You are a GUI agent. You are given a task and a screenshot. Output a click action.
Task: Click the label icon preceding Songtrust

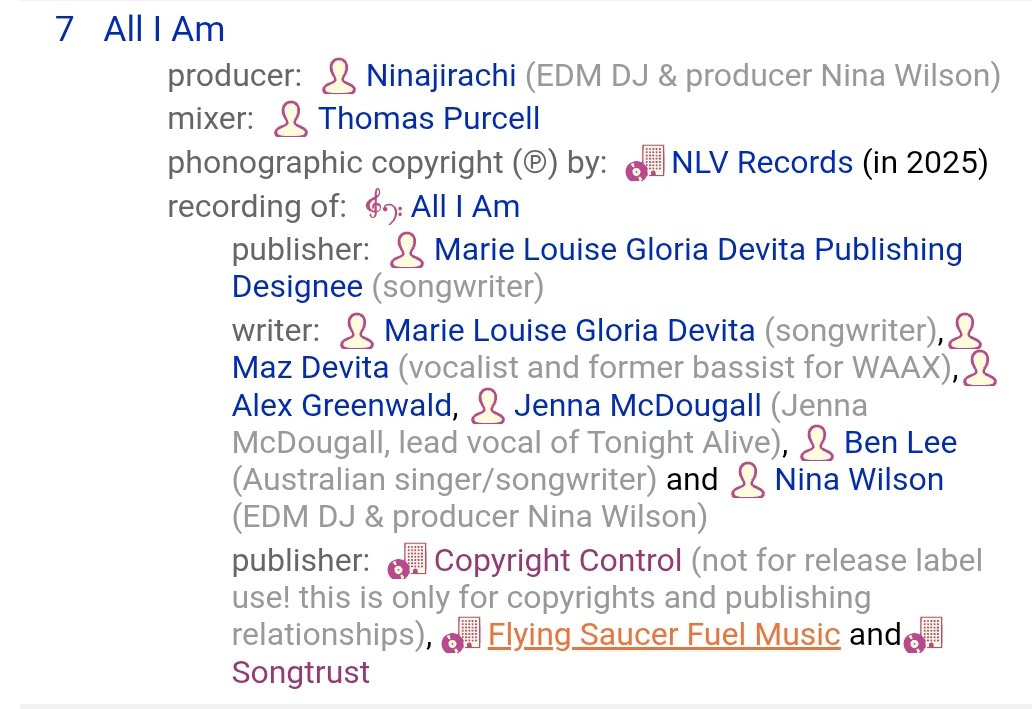point(923,635)
